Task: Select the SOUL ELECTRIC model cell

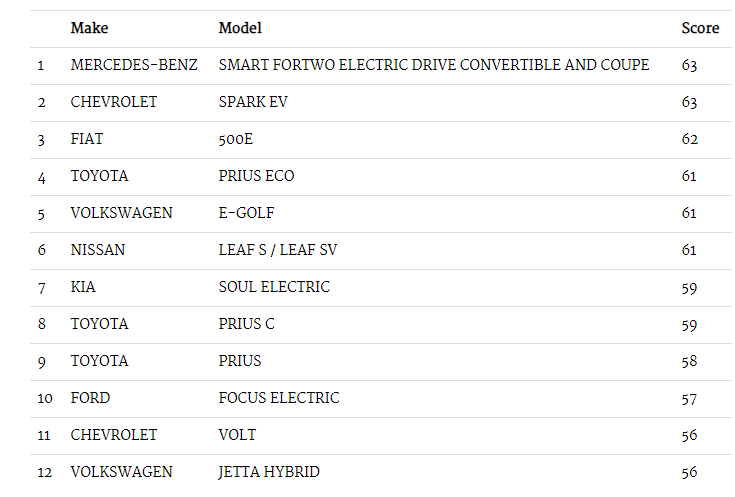Action: (274, 287)
